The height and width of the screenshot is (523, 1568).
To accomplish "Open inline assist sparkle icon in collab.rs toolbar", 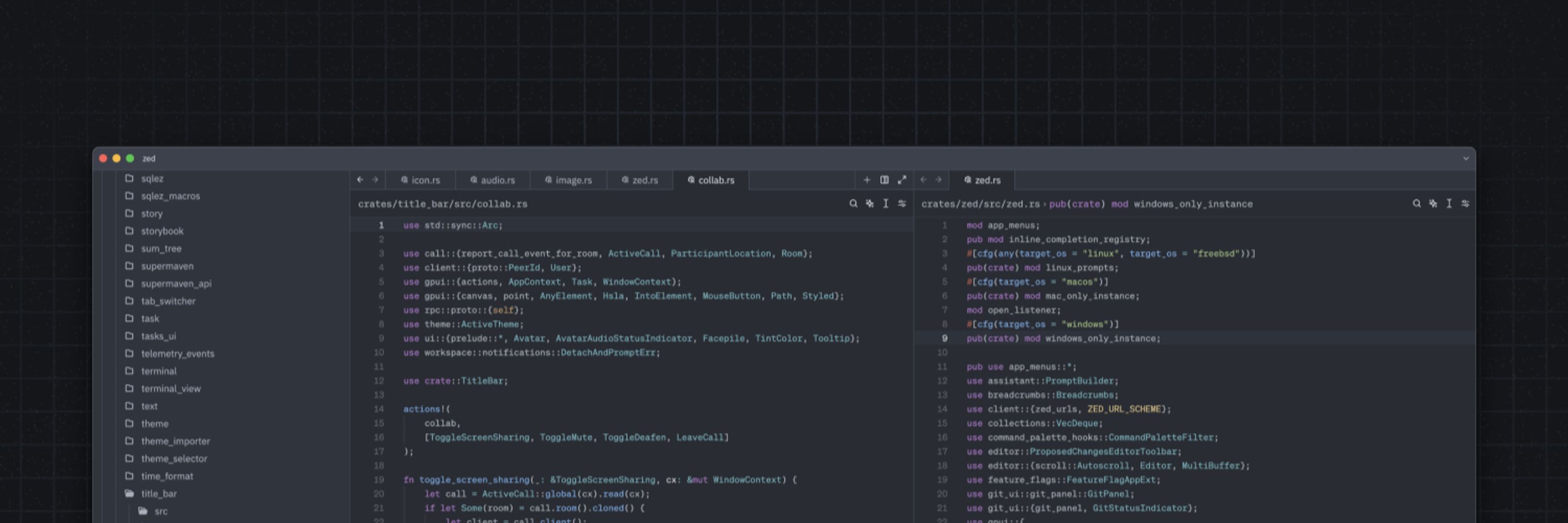I will (870, 203).
